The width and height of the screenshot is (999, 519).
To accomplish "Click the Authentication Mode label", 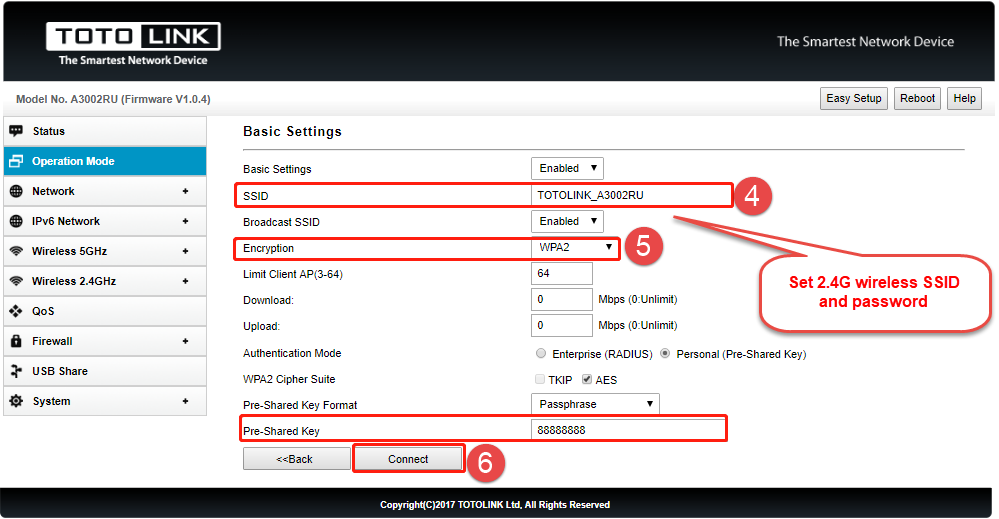I will tap(292, 353).
